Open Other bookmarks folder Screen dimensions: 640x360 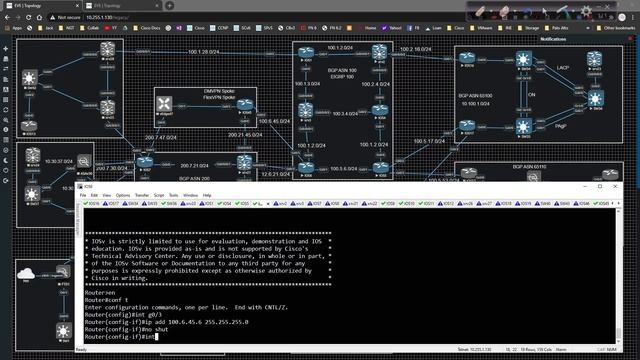616,28
